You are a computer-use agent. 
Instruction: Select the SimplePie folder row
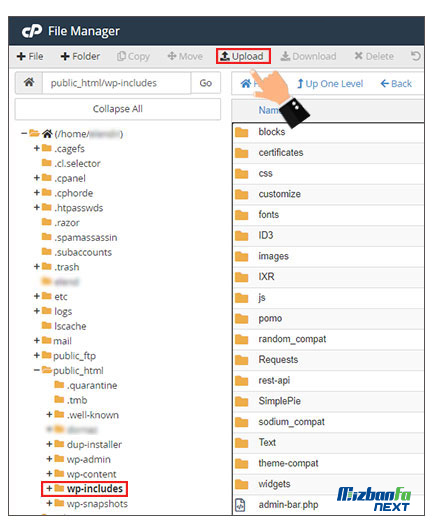(328, 401)
